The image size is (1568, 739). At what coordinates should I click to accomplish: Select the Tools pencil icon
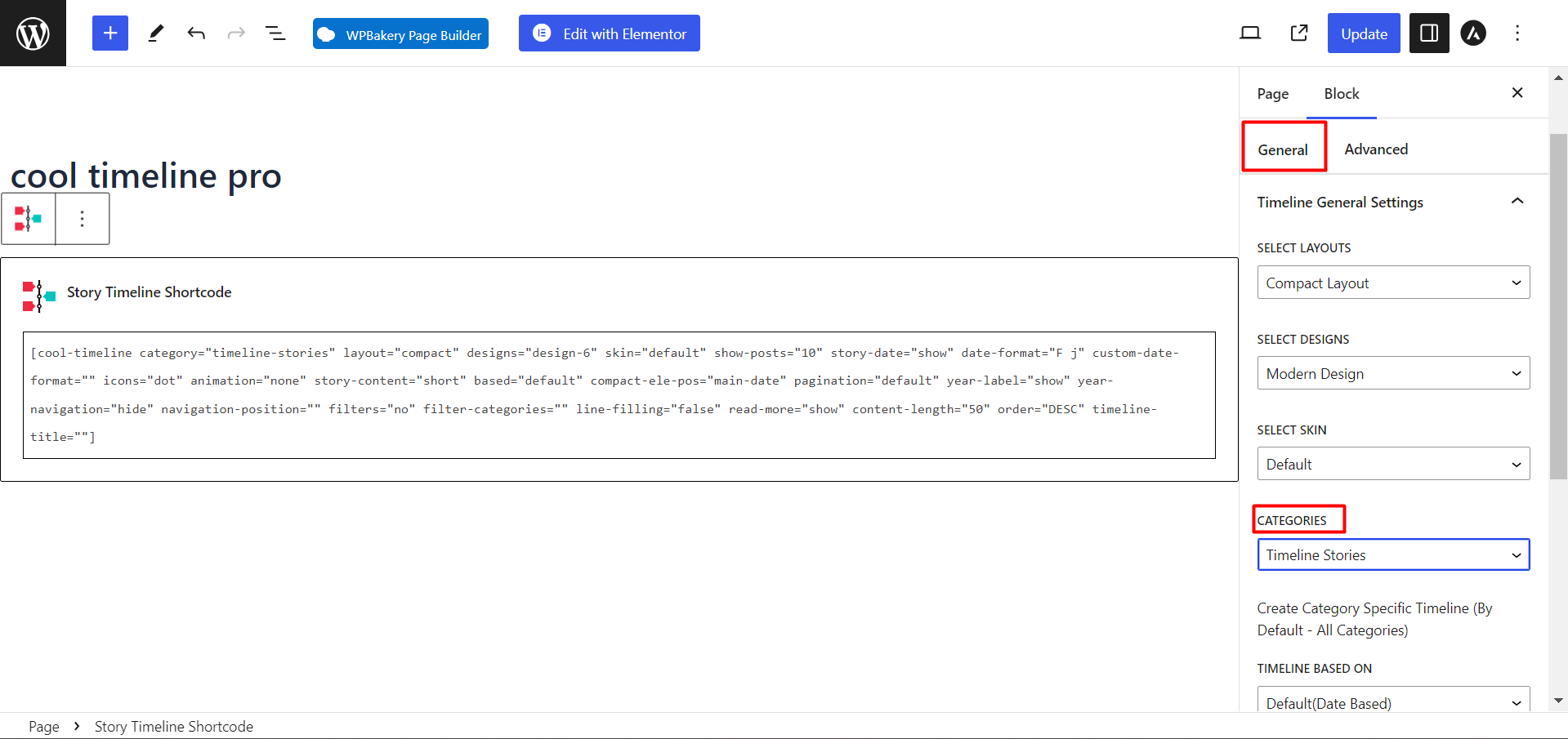(x=155, y=33)
